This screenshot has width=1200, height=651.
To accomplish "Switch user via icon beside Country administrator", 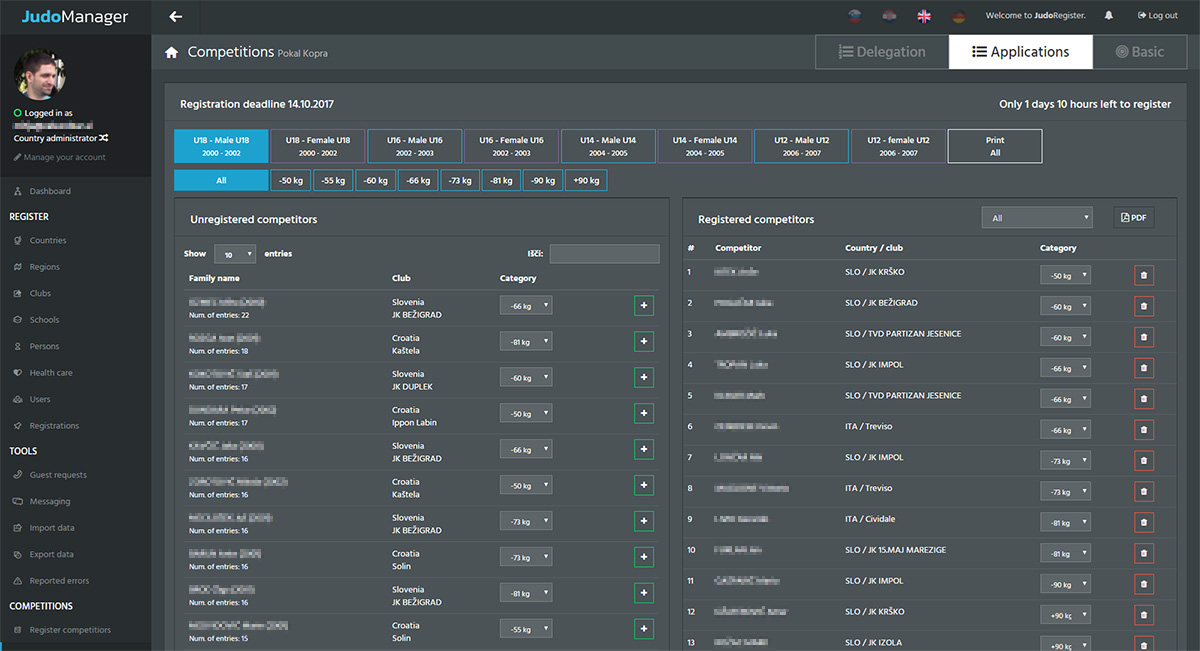I will (104, 138).
